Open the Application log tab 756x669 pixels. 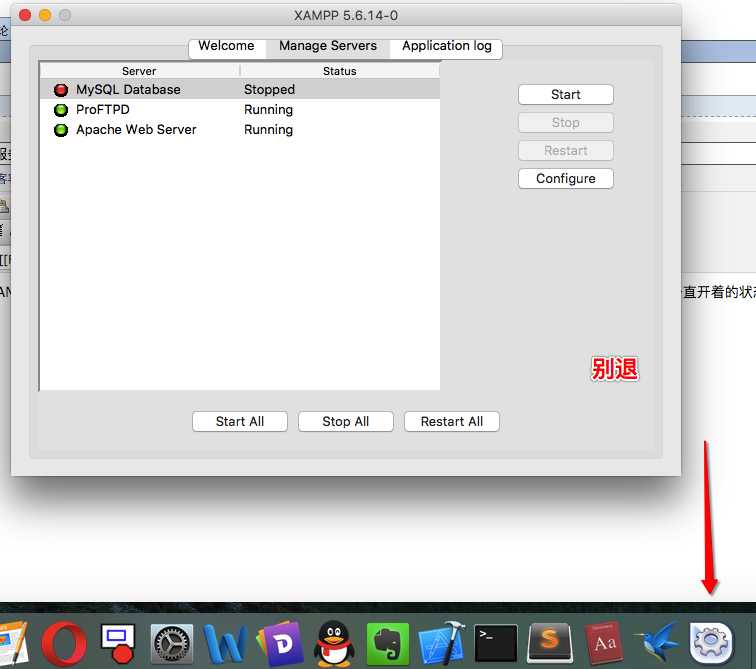coord(446,46)
